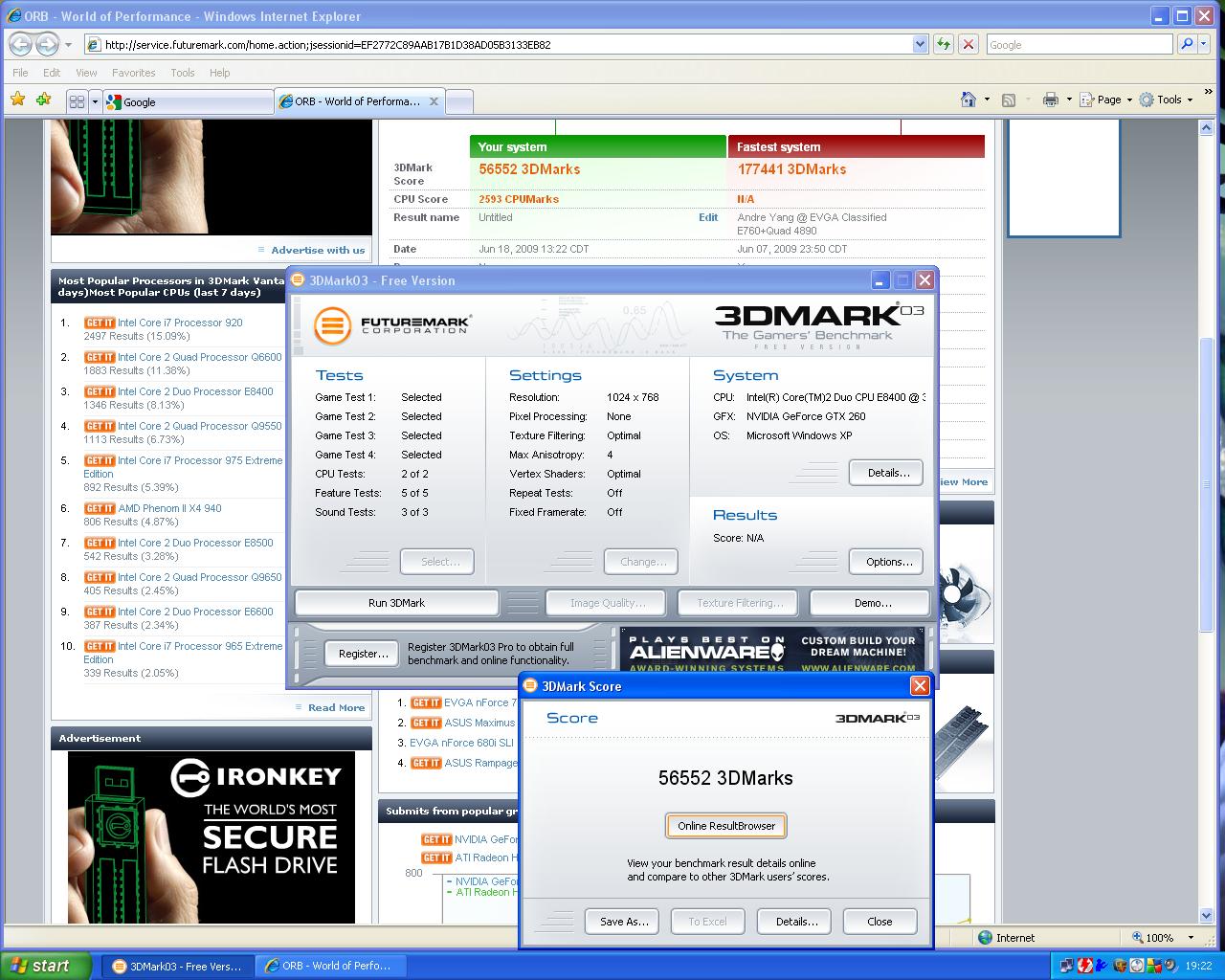Open a new blank tab
The height and width of the screenshot is (980, 1225).
[x=459, y=101]
